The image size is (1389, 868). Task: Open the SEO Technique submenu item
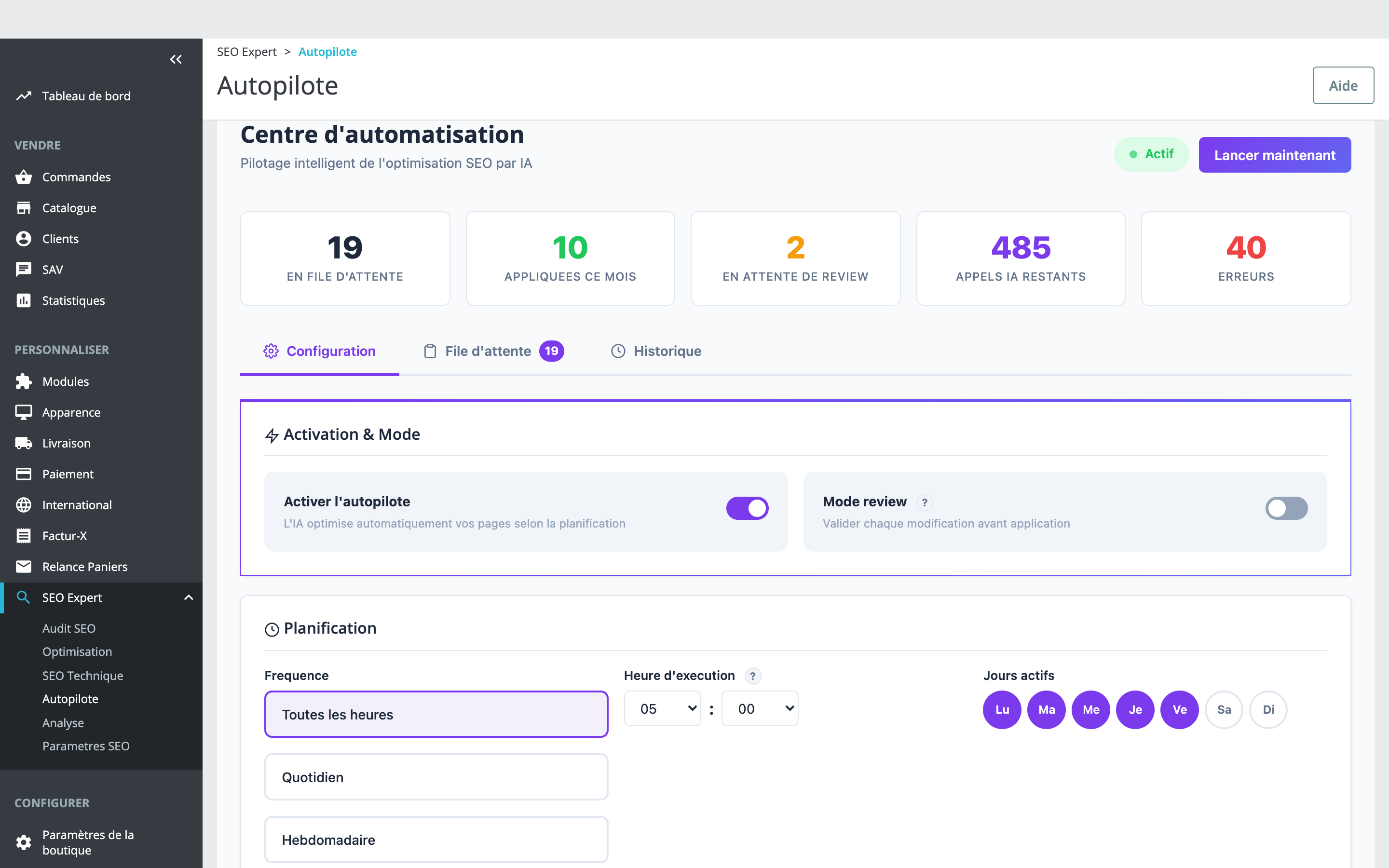point(82,676)
